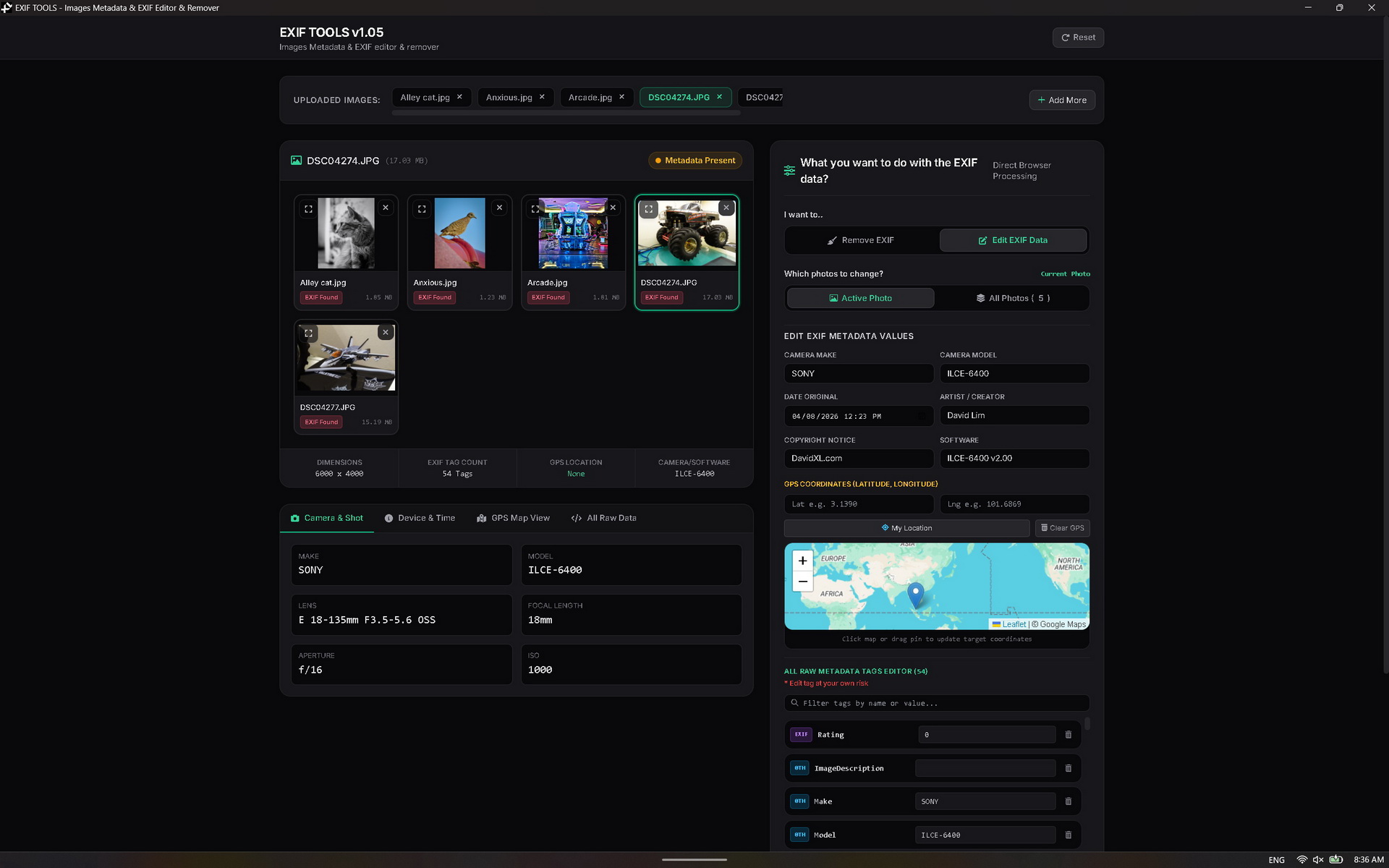Delete the Alley cat.jpg thumbnail card
1389x868 pixels.
click(x=386, y=208)
